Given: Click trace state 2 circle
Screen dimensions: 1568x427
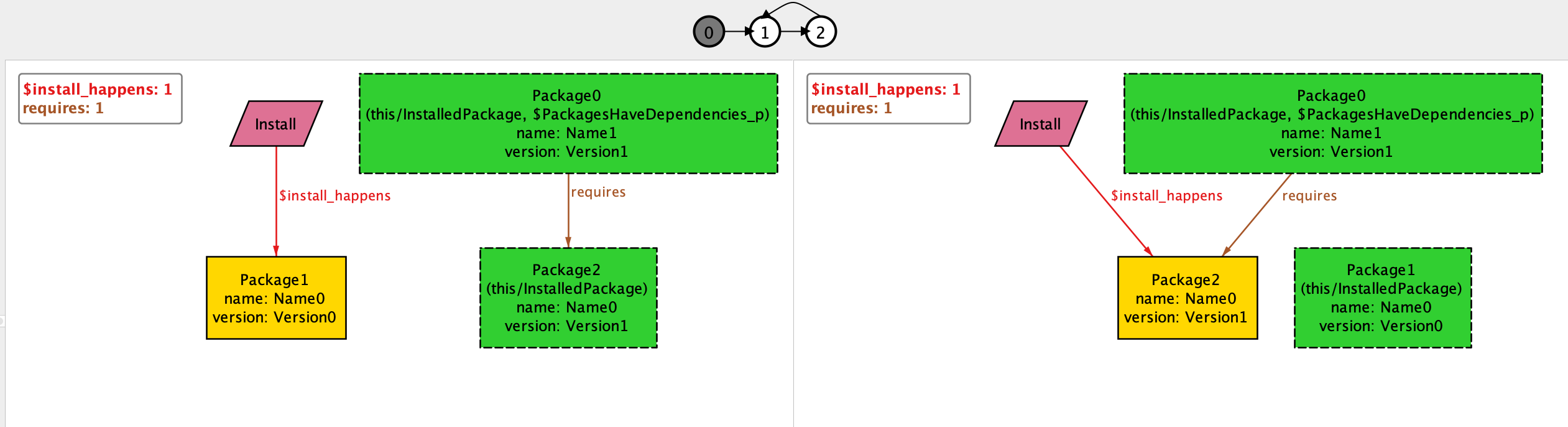Looking at the screenshot, I should [x=821, y=32].
